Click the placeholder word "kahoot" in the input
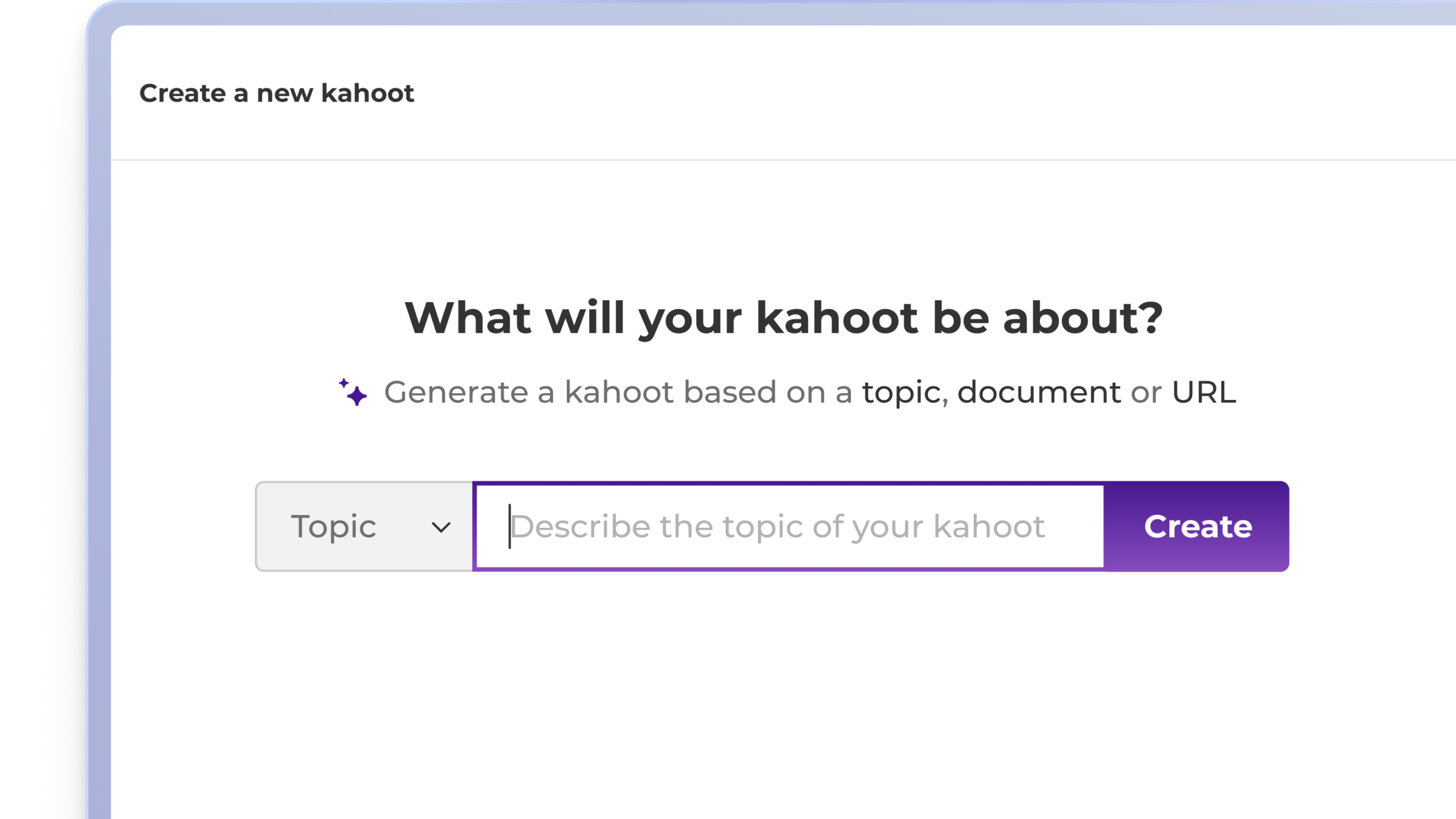 tap(988, 527)
